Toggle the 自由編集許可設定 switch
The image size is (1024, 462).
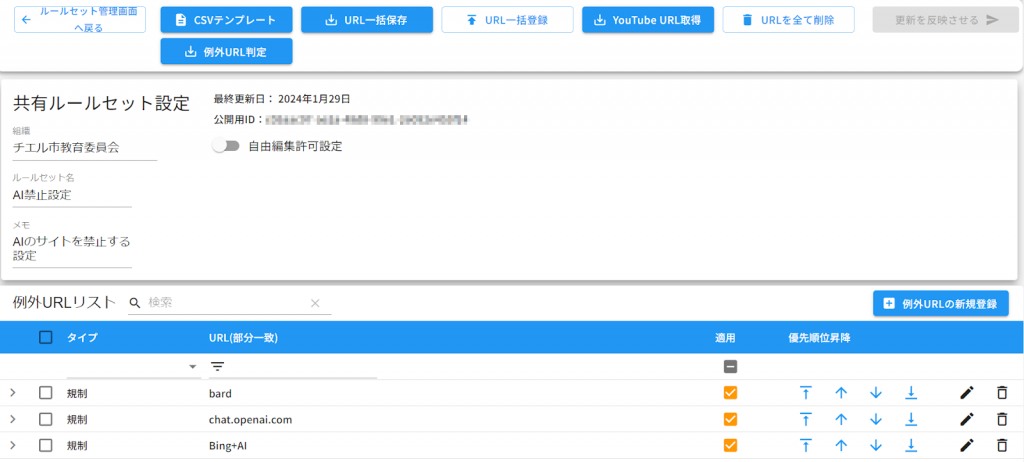[x=226, y=146]
